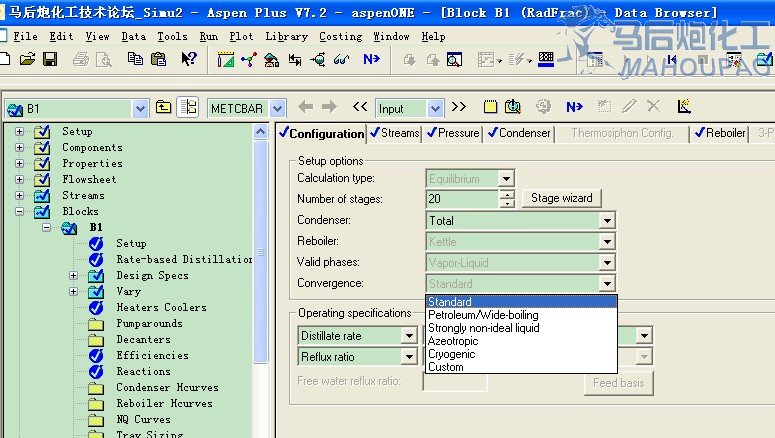Switch to the Streams tab
Viewport: 775px width, 438px height.
point(394,133)
